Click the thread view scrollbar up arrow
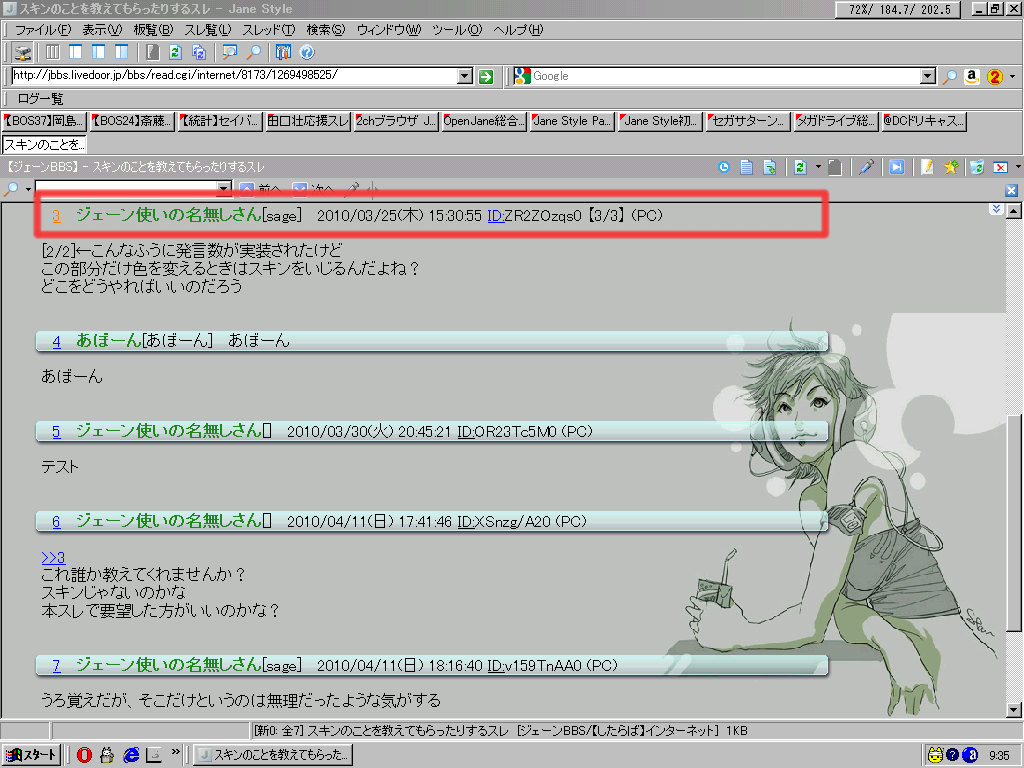Screen dimensions: 1024x768 (1014, 210)
